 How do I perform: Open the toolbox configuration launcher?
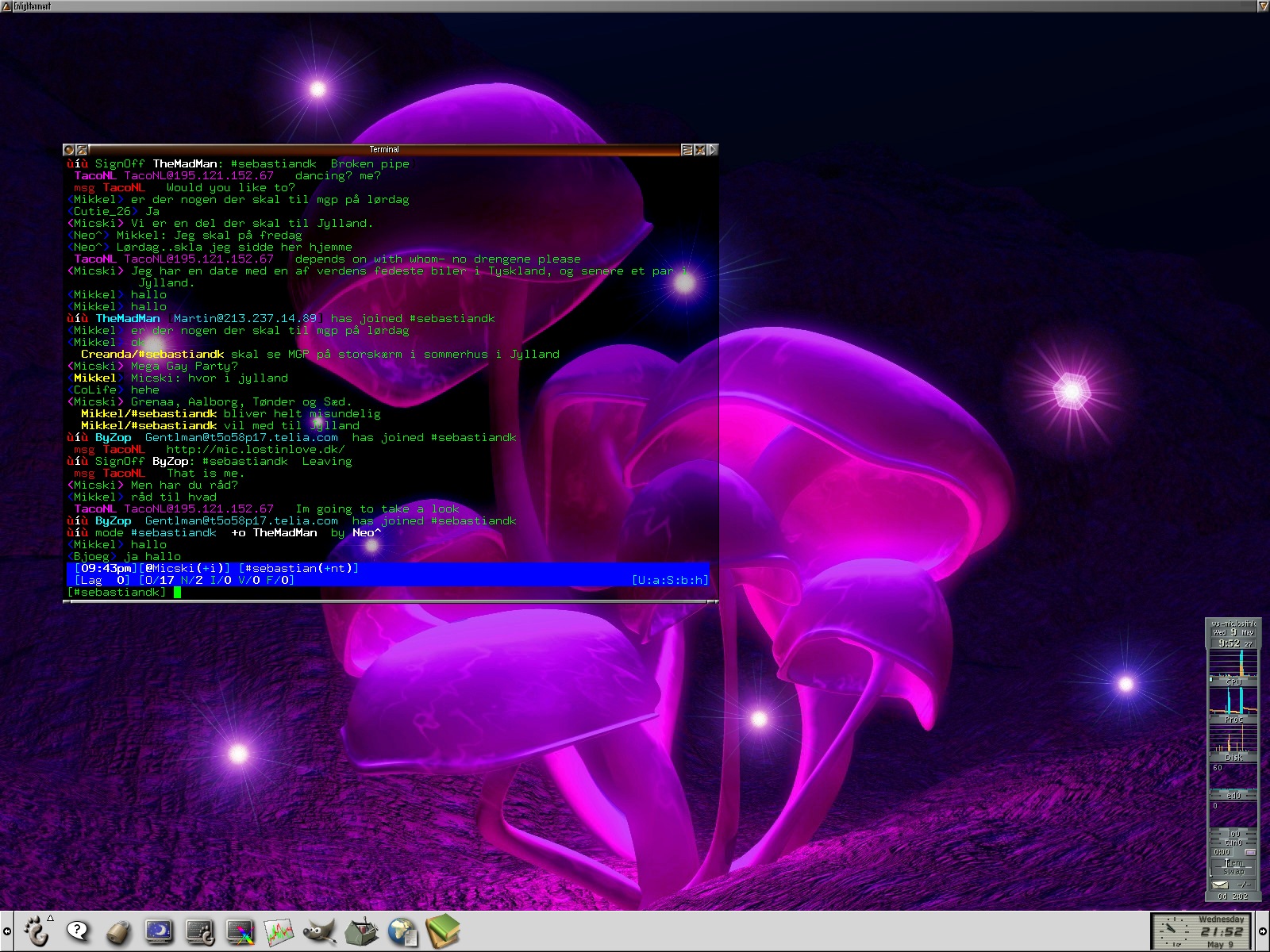(x=361, y=931)
